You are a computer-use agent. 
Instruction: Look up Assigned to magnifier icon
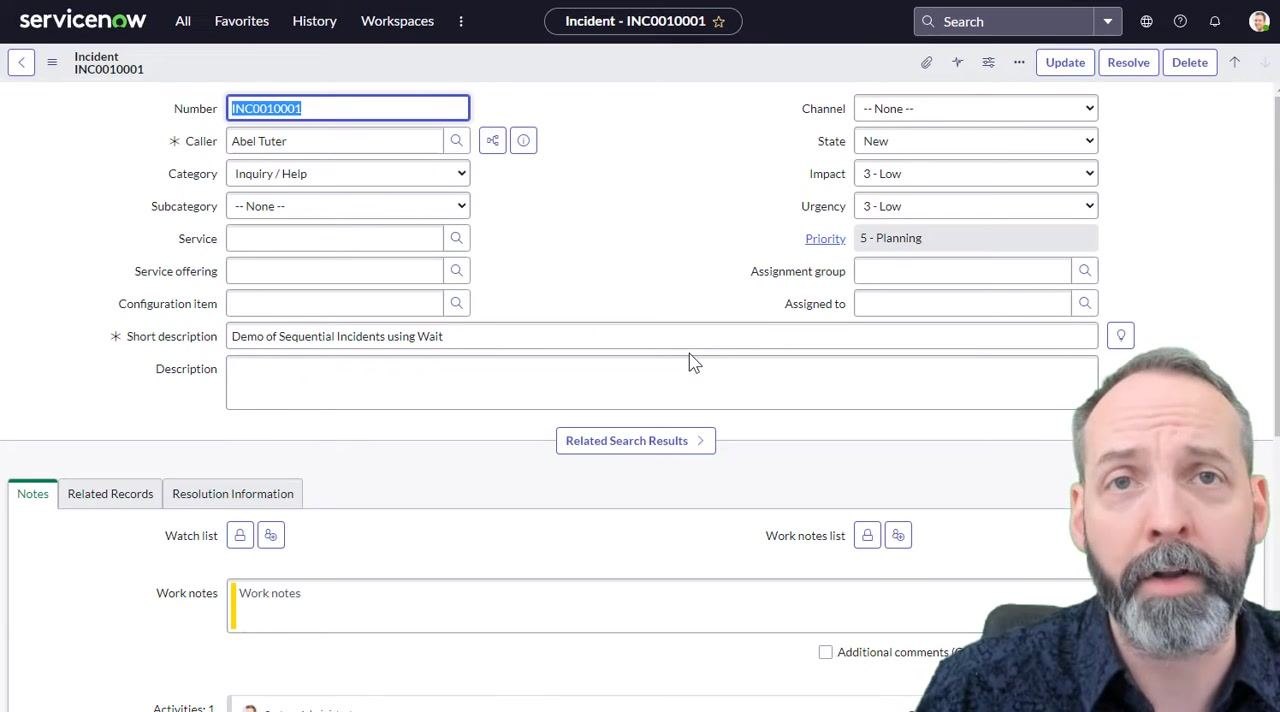pyautogui.click(x=1084, y=303)
